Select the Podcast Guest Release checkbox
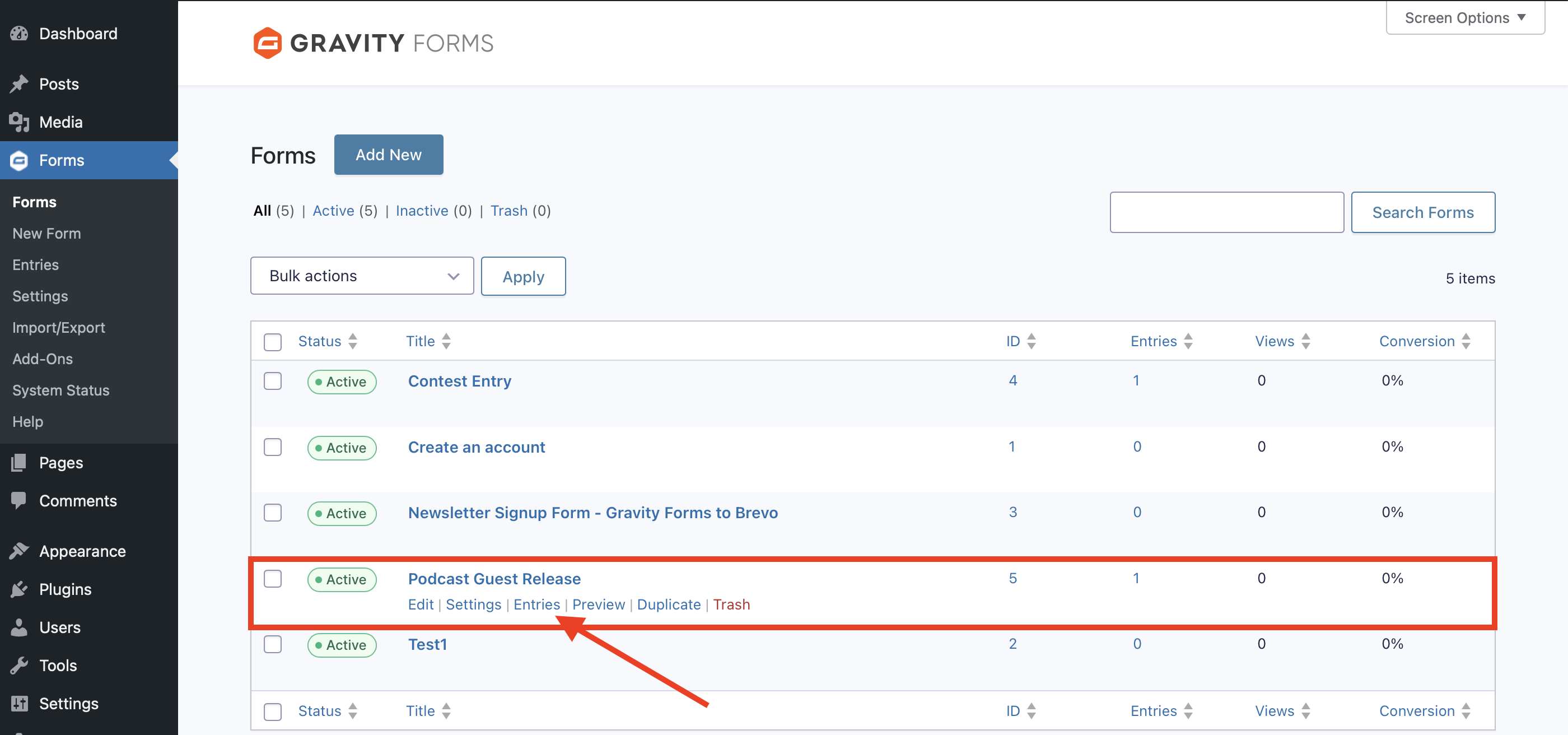 [273, 579]
